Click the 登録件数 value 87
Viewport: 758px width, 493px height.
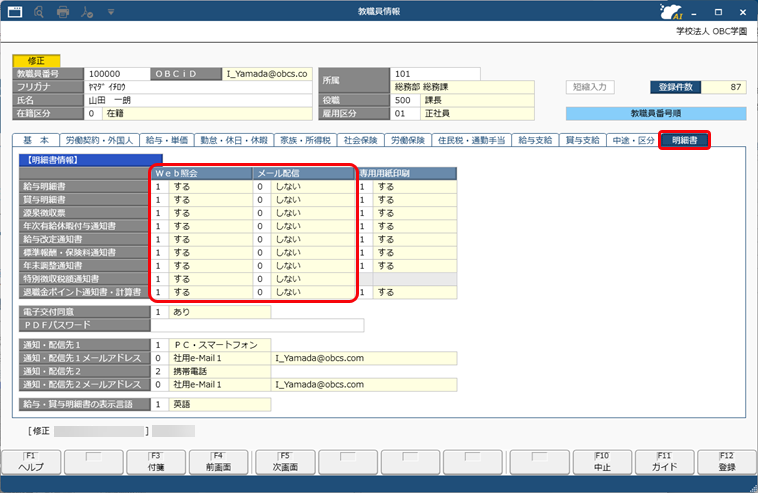tap(724, 87)
